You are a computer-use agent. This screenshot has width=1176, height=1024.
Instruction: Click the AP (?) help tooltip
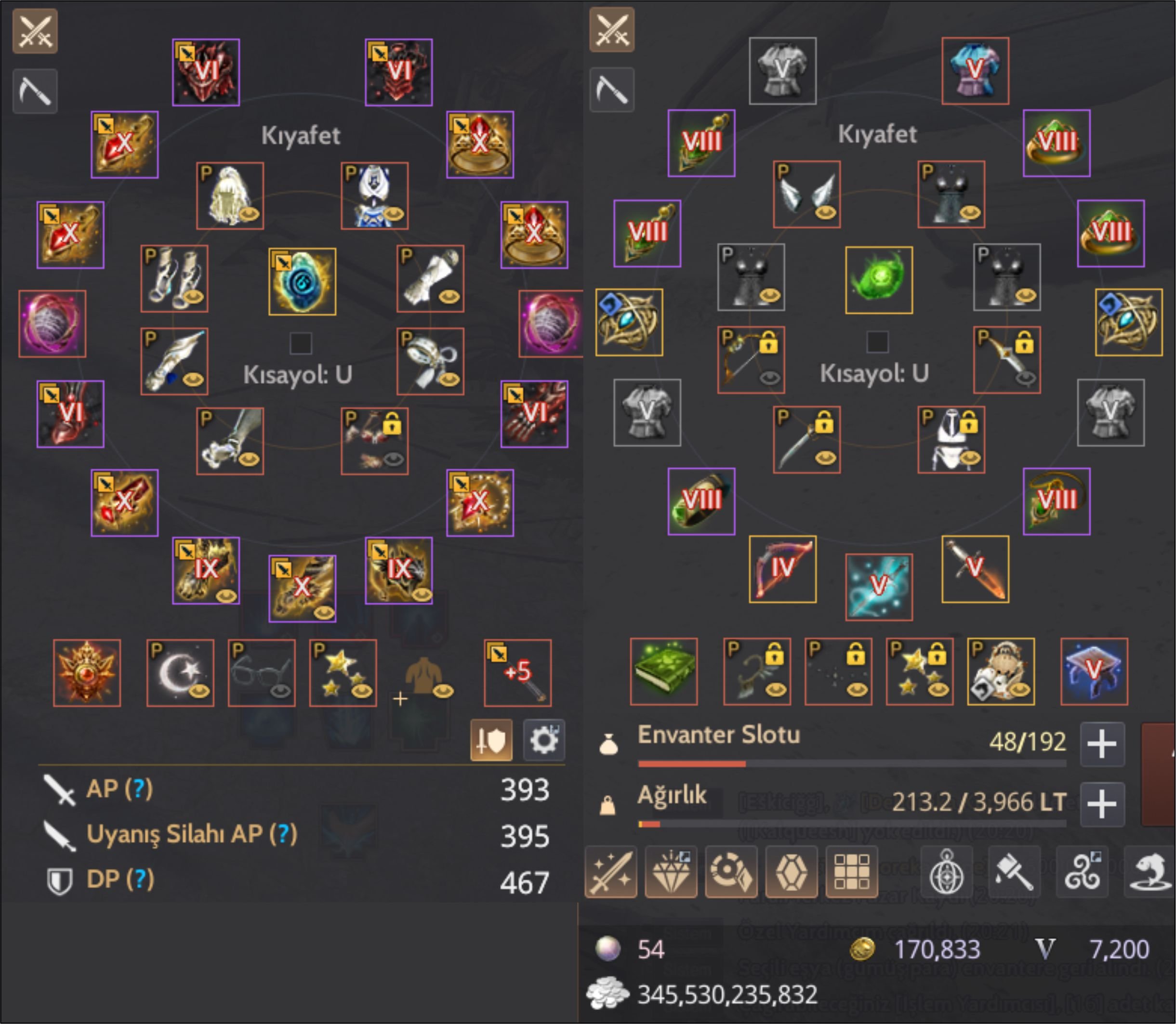138,788
